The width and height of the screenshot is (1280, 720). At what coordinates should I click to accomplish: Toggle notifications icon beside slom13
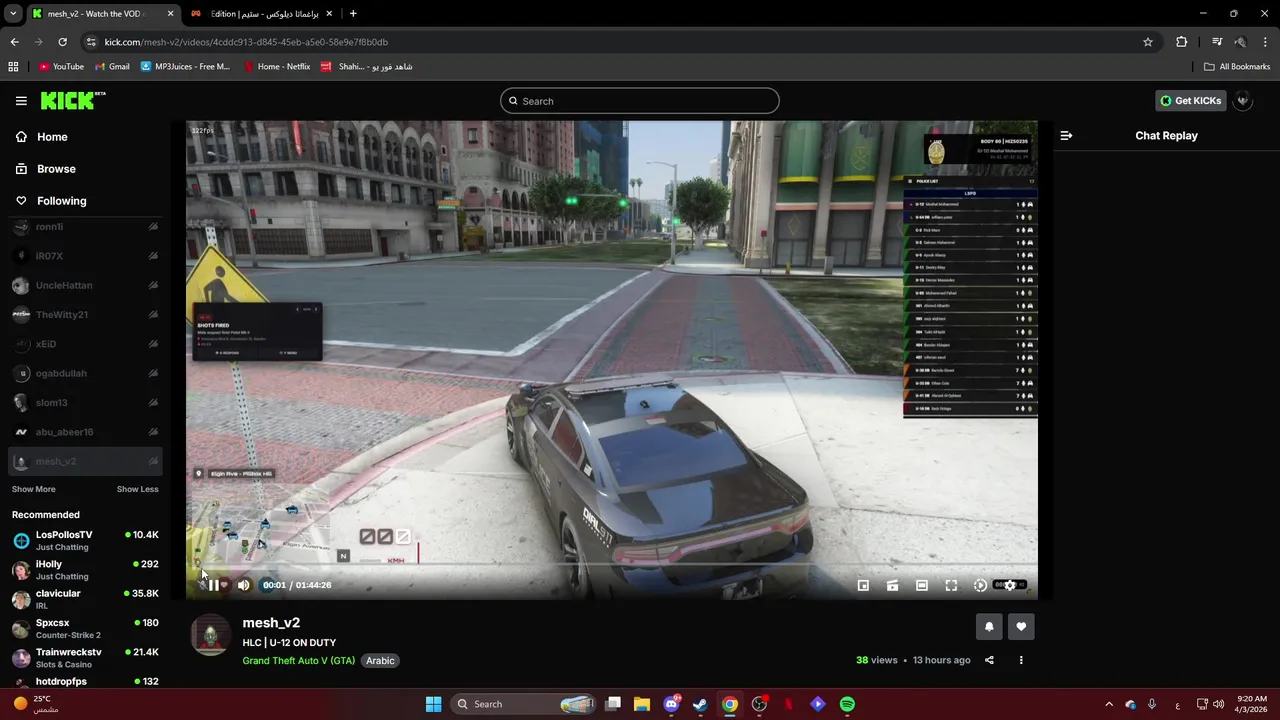153,403
